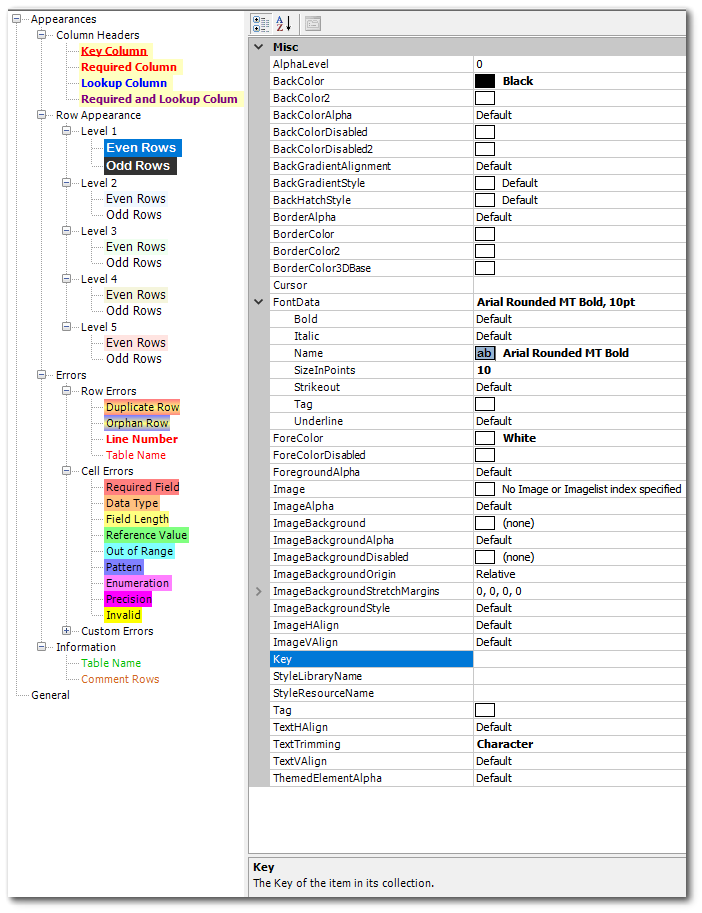Click the BackGradientStyle Default value
This screenshot has width=702, height=913.
[520, 183]
